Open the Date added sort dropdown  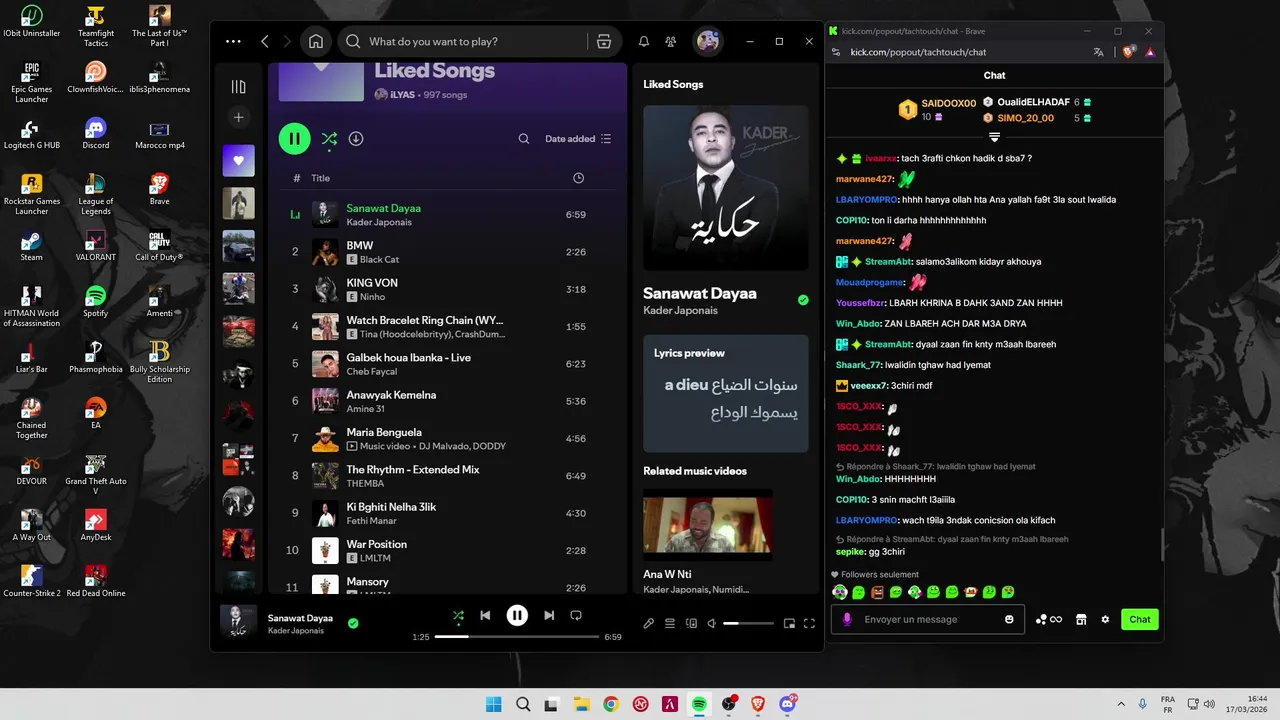coord(578,139)
